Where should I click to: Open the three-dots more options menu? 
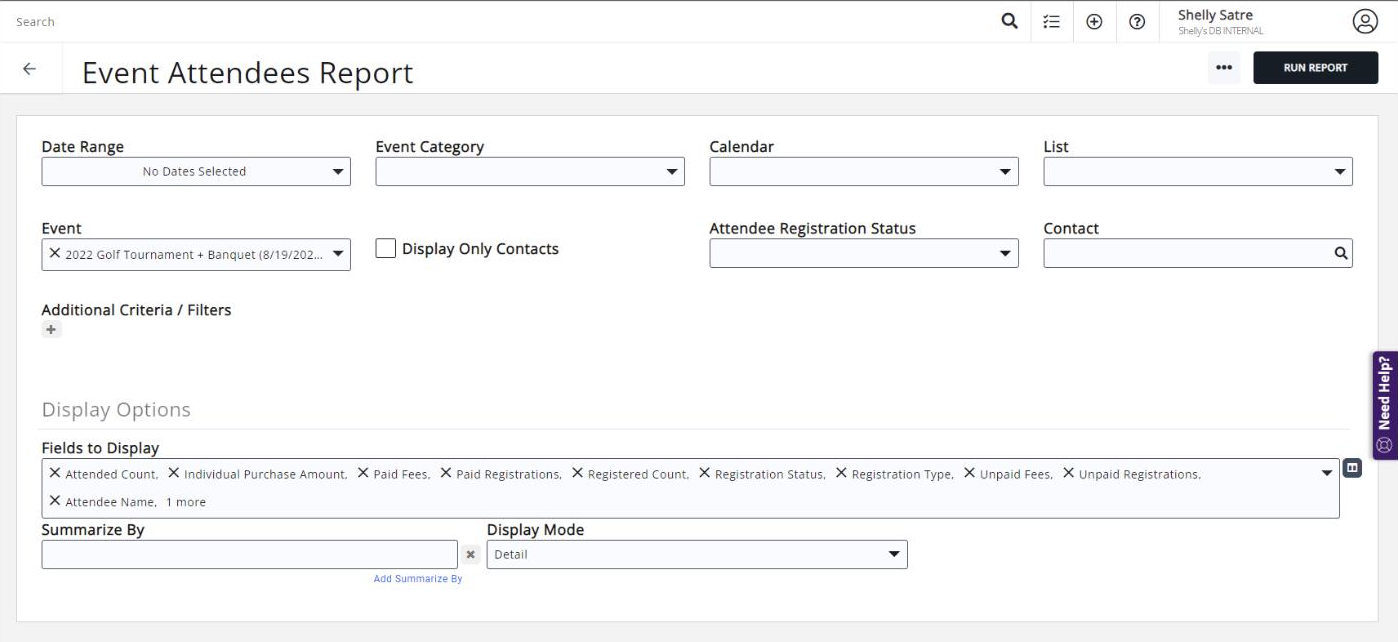(1224, 68)
